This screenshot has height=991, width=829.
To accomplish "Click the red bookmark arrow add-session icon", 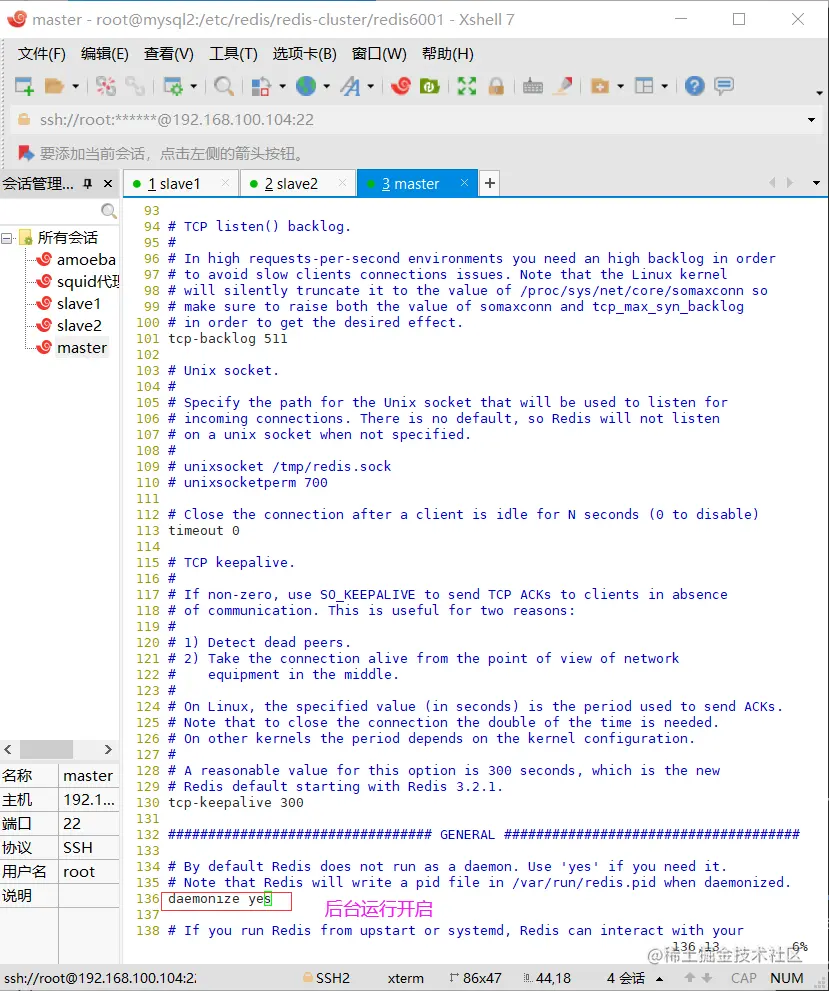I will [25, 153].
